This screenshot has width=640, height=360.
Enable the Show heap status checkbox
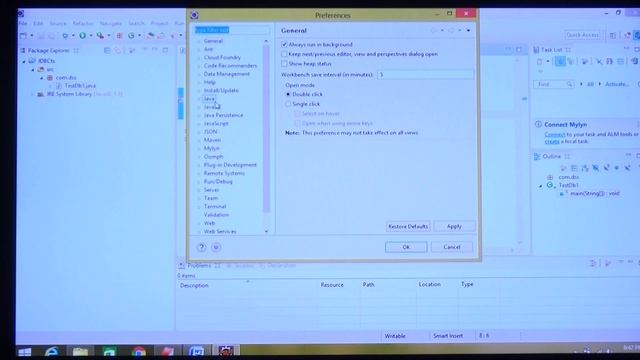point(284,64)
